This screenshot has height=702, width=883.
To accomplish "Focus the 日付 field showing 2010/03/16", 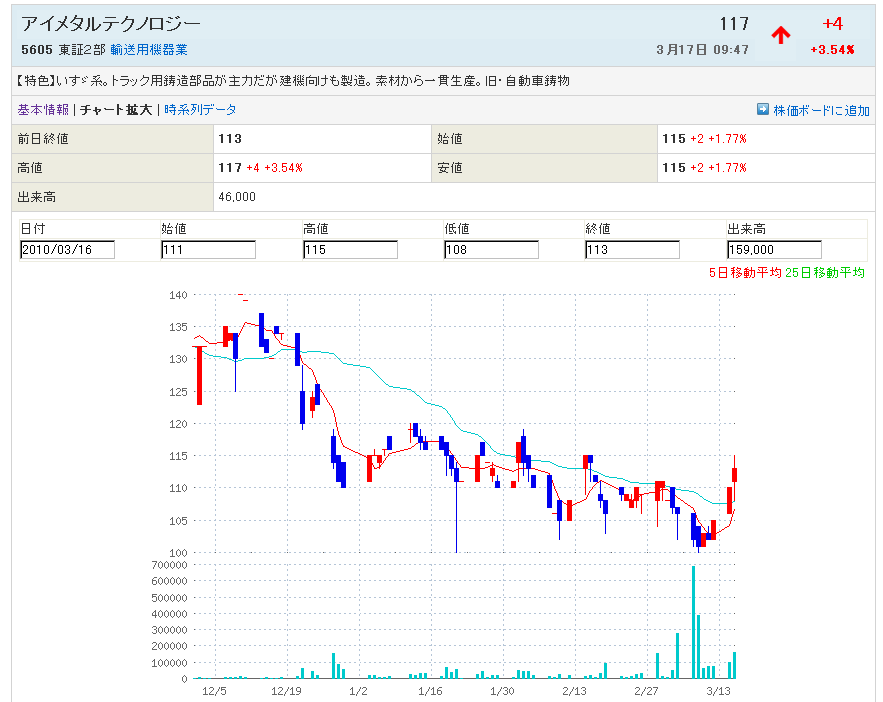I will tap(67, 249).
